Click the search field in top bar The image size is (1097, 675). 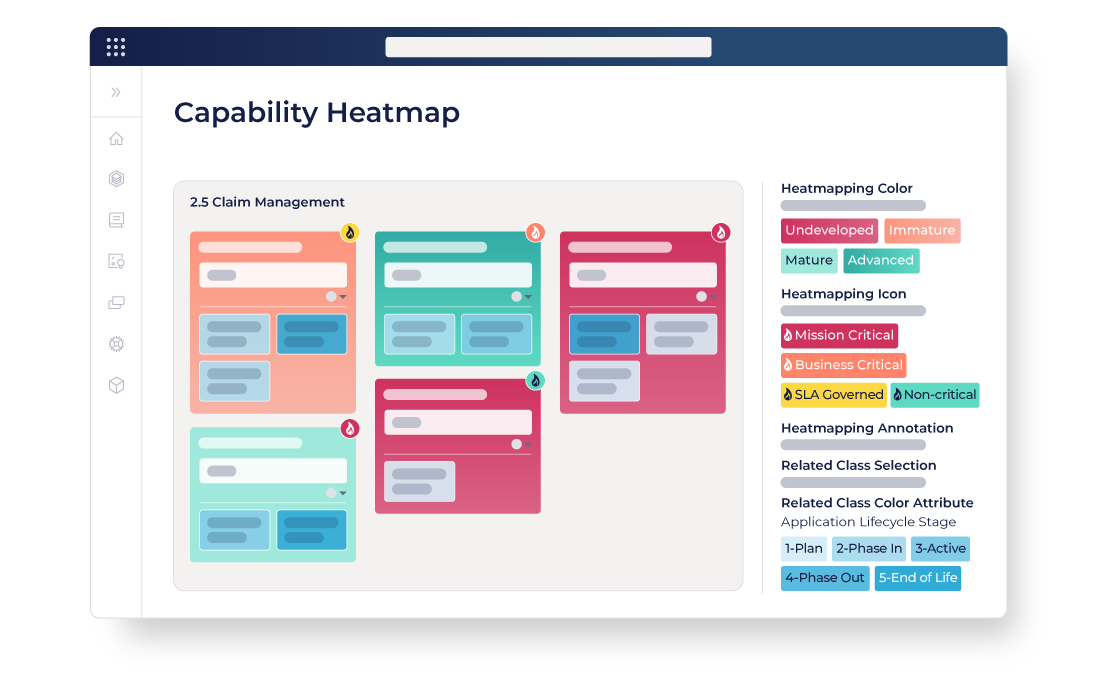pyautogui.click(x=548, y=47)
